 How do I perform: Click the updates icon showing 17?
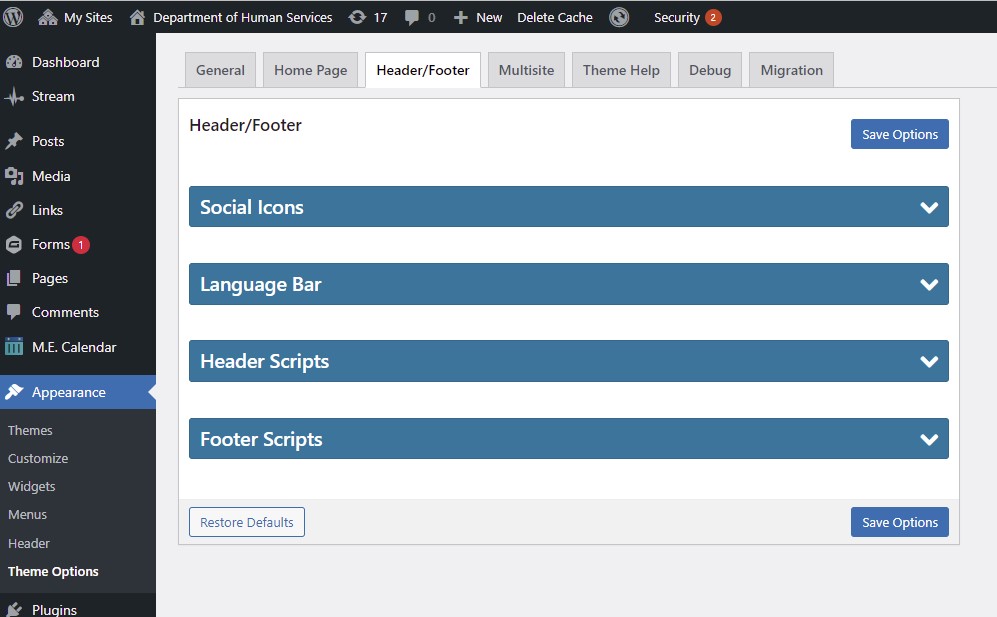[357, 17]
